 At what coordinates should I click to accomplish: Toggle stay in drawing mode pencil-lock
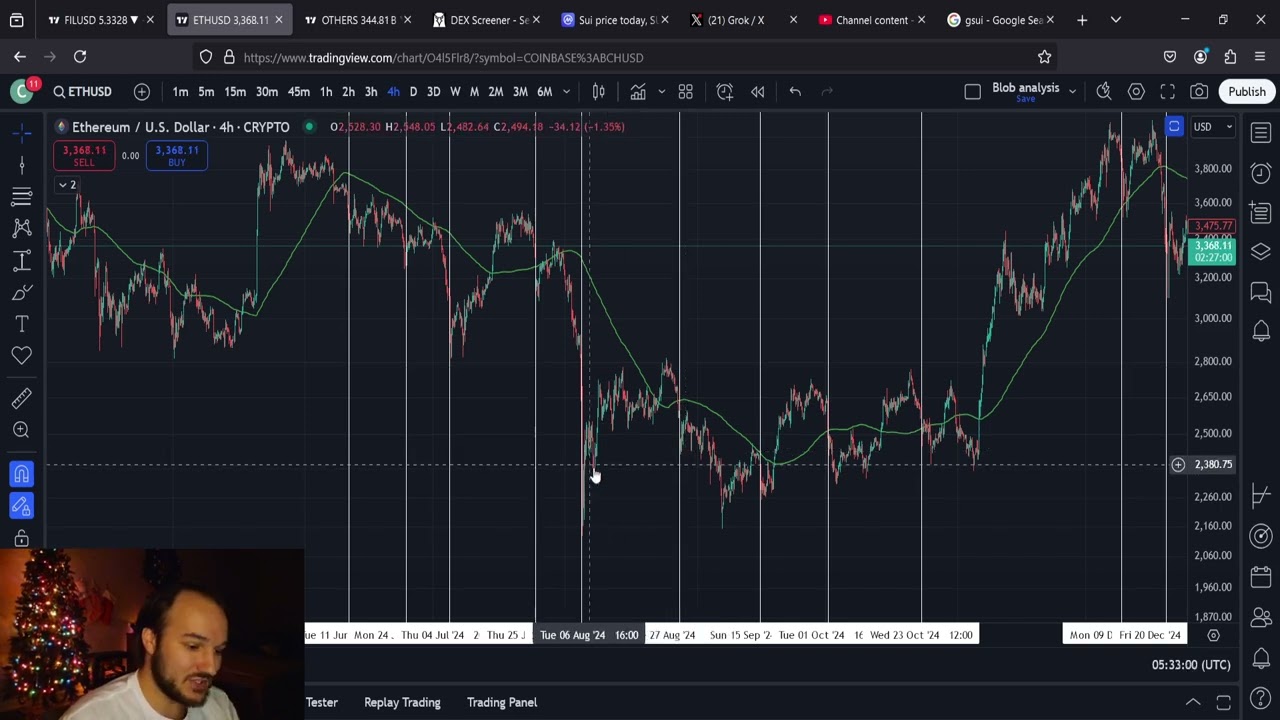[21, 507]
